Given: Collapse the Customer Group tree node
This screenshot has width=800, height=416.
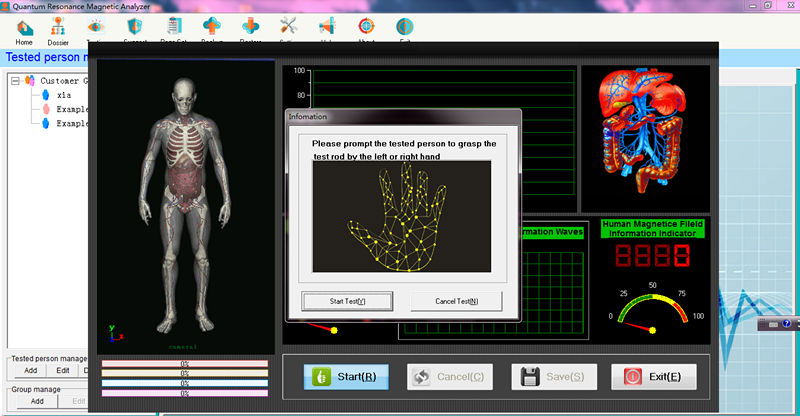Looking at the screenshot, I should pos(15,81).
